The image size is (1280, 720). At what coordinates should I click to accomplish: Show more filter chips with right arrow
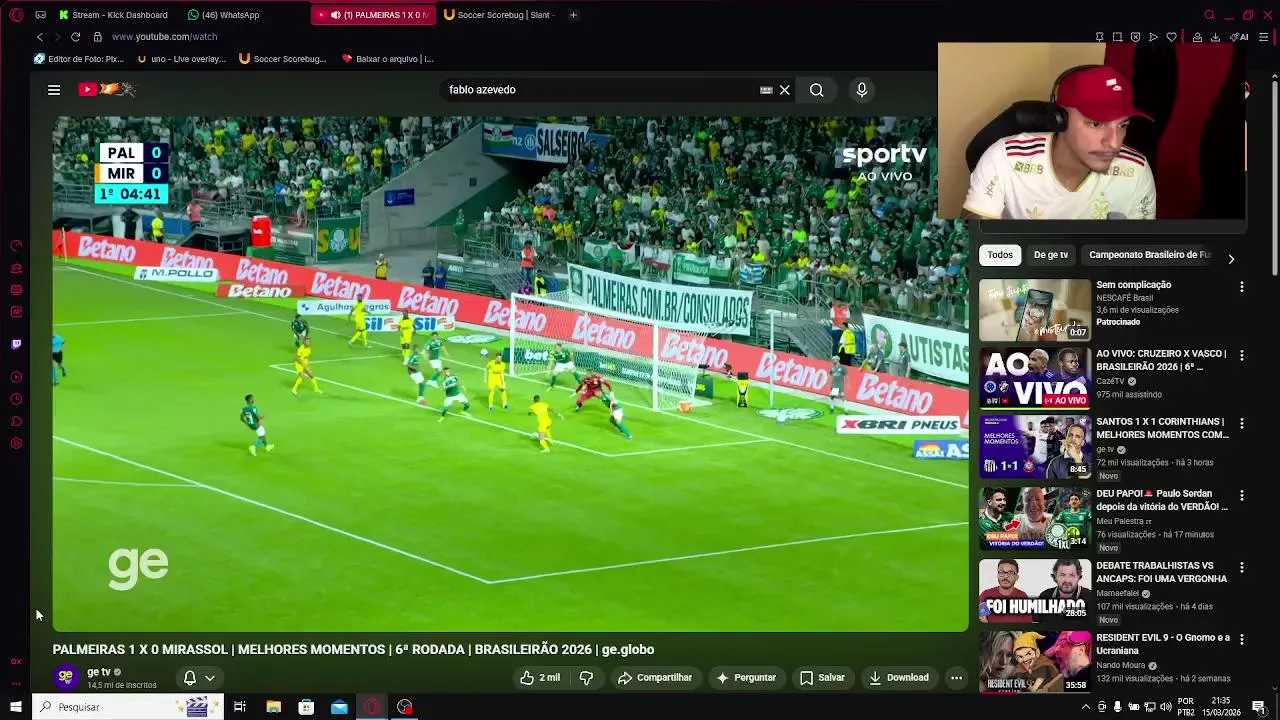[1231, 258]
